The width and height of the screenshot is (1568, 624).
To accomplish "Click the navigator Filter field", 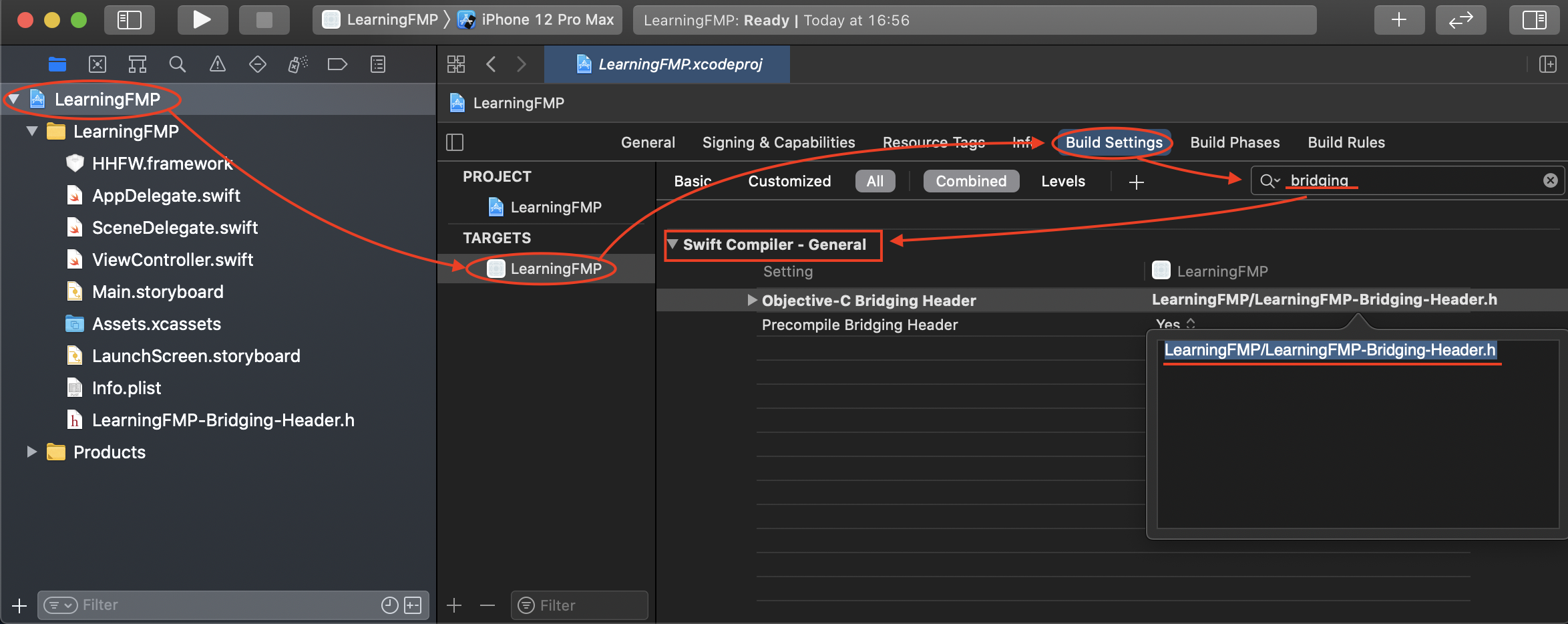I will pos(233,605).
